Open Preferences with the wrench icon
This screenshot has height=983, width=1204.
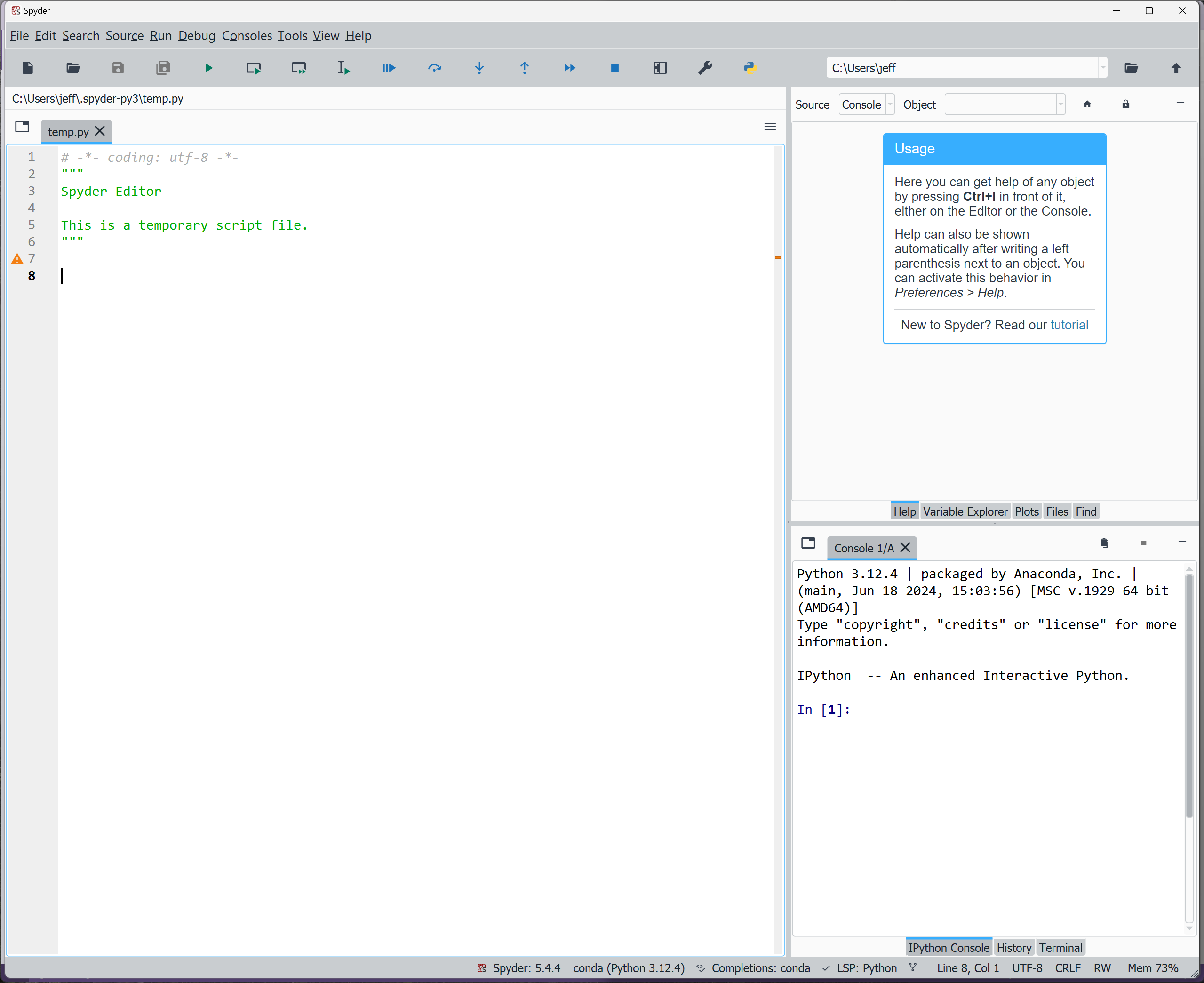click(x=705, y=68)
